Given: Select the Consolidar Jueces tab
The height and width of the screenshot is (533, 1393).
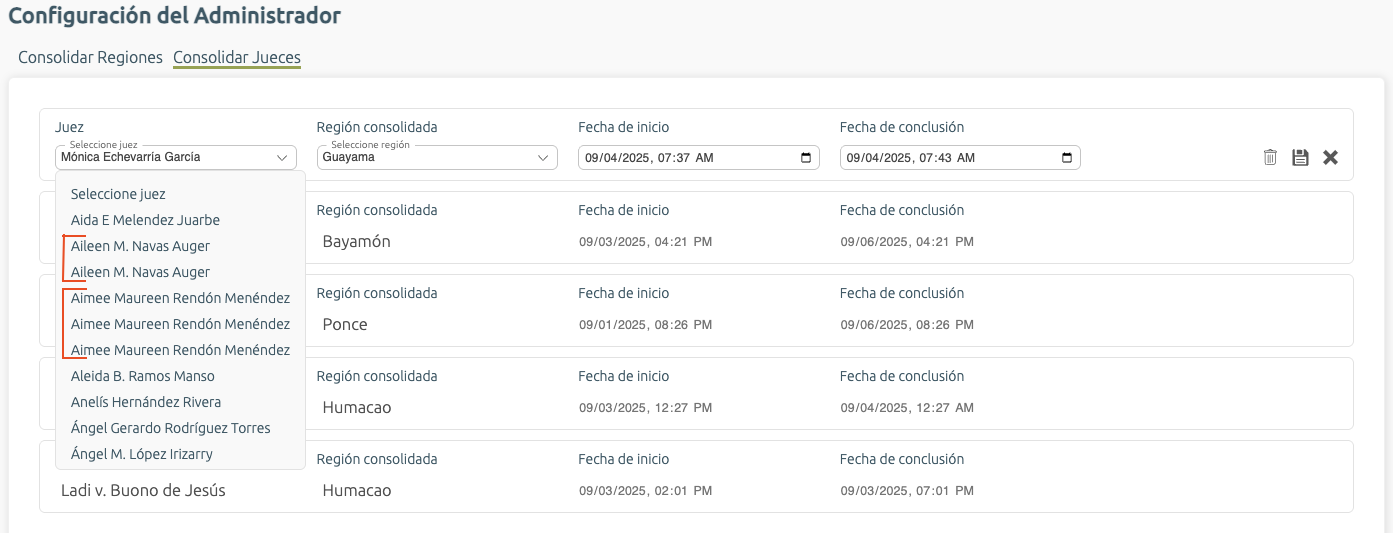Looking at the screenshot, I should (x=237, y=58).
